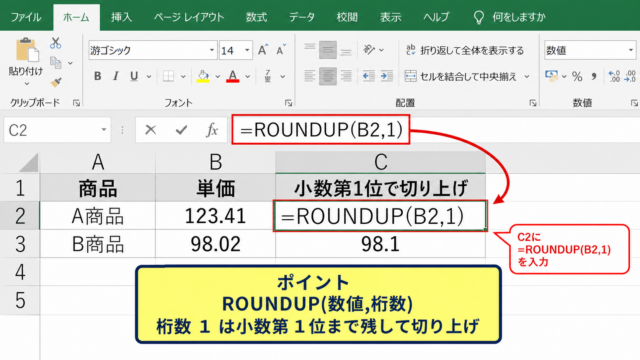
Task: Open the underline style dropdown arrow
Action: pyautogui.click(x=149, y=76)
